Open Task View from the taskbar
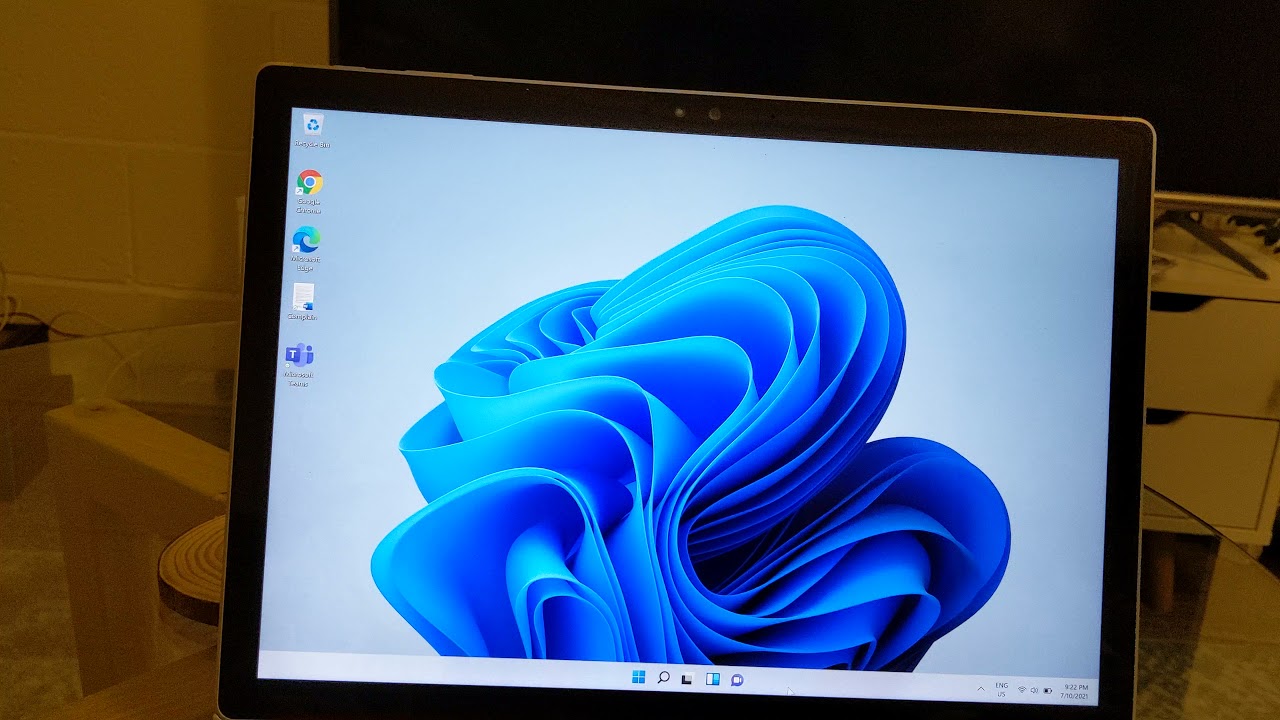 [x=687, y=679]
